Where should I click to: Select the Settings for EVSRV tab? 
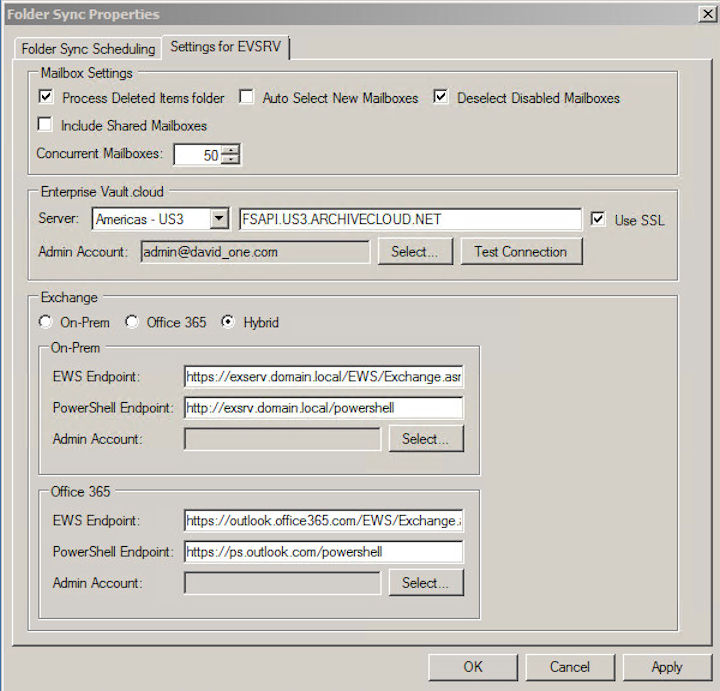(x=225, y=47)
